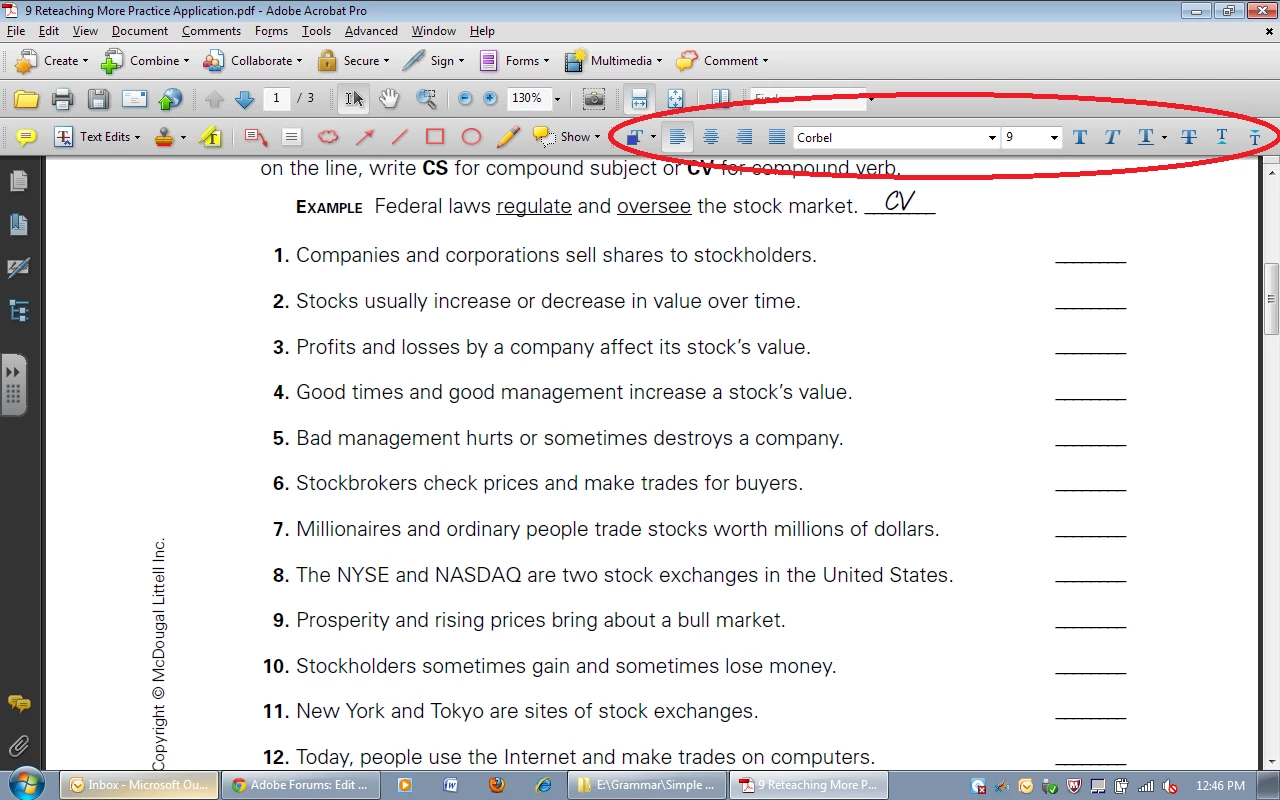This screenshot has width=1280, height=800.
Task: Toggle scrolling page fit-width view
Action: point(640,99)
